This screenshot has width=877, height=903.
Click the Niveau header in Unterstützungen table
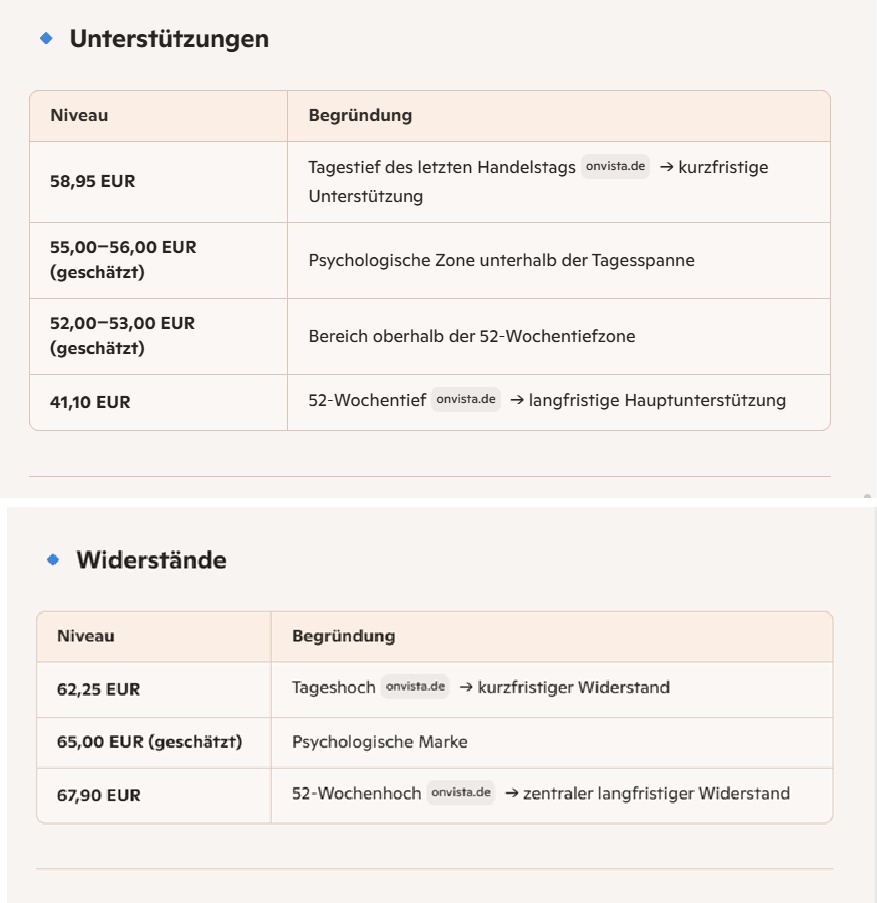tap(79, 115)
